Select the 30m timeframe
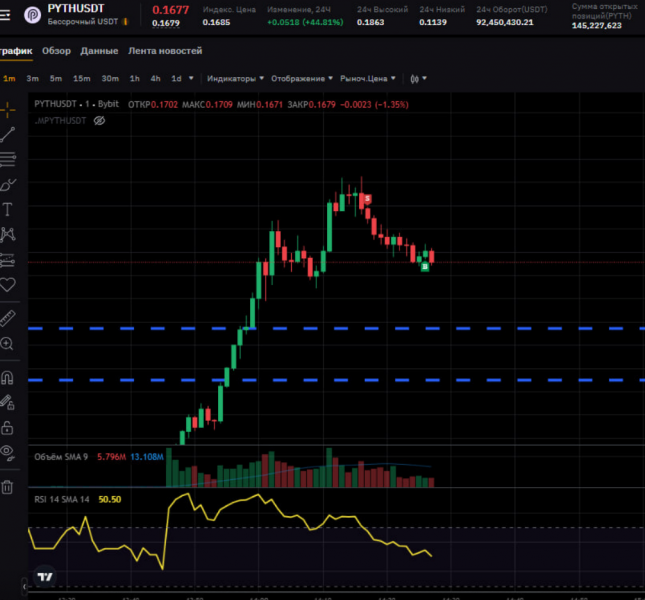 coord(110,79)
